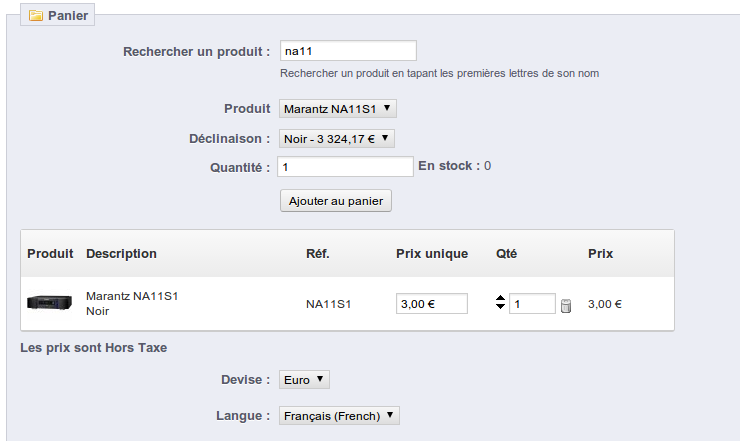Select the Marantz NA11S1 description text
740x441 pixels.
[x=132, y=296]
